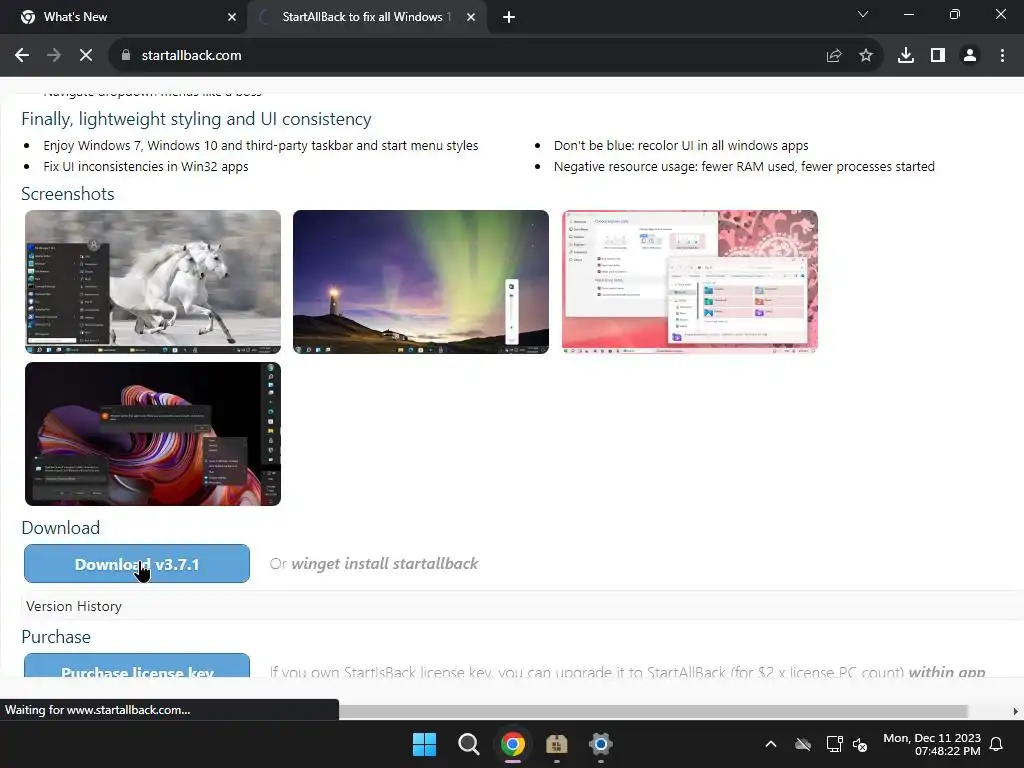The image size is (1024, 768).
Task: Open the dark abstract screenshot thumbnail
Action: [x=153, y=434]
